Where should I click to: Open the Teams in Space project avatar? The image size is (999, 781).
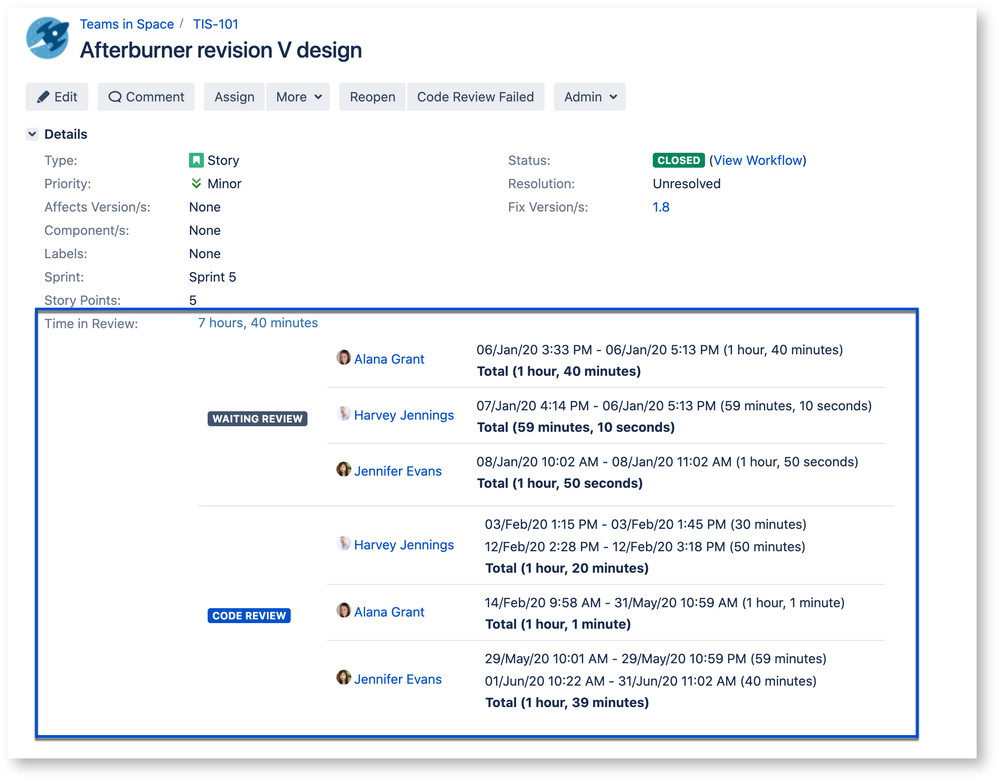pos(48,38)
